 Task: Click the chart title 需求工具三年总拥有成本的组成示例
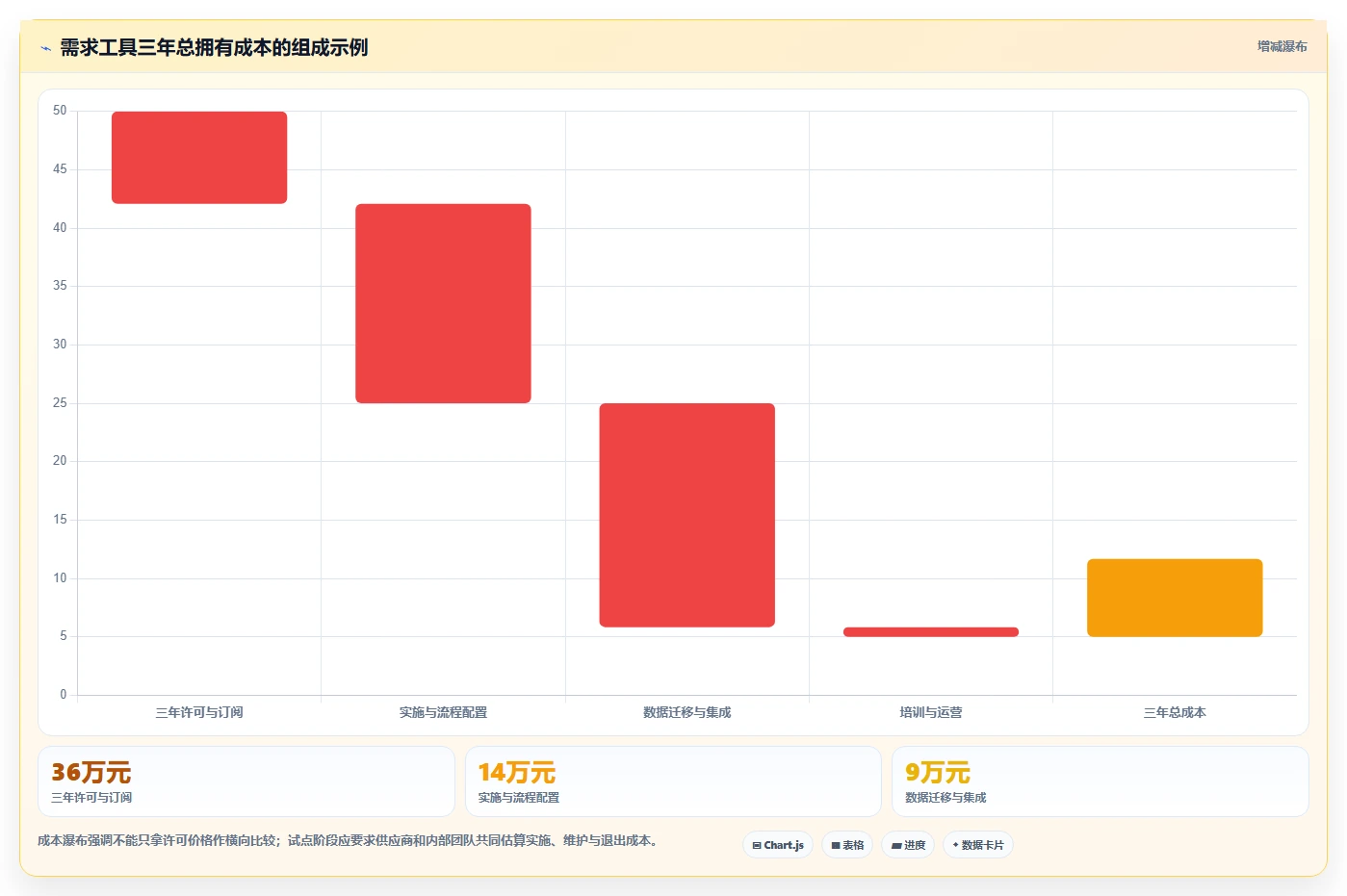pyautogui.click(x=214, y=48)
